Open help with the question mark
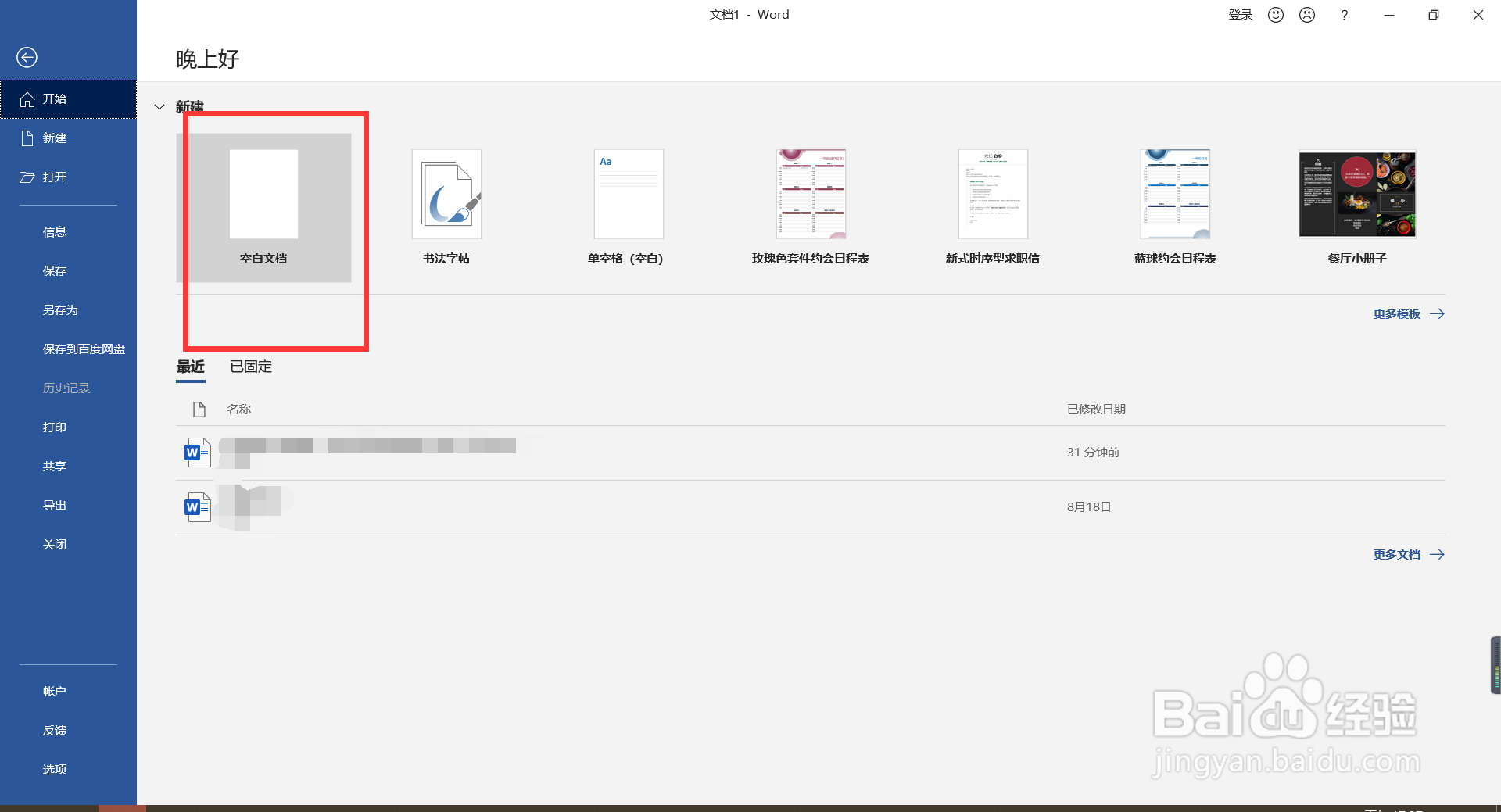Image resolution: width=1501 pixels, height=812 pixels. point(1345,15)
